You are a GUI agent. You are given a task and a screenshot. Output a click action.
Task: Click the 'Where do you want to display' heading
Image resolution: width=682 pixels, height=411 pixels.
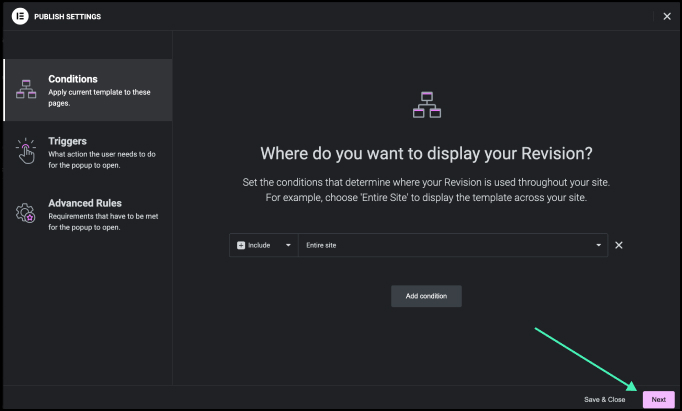426,153
